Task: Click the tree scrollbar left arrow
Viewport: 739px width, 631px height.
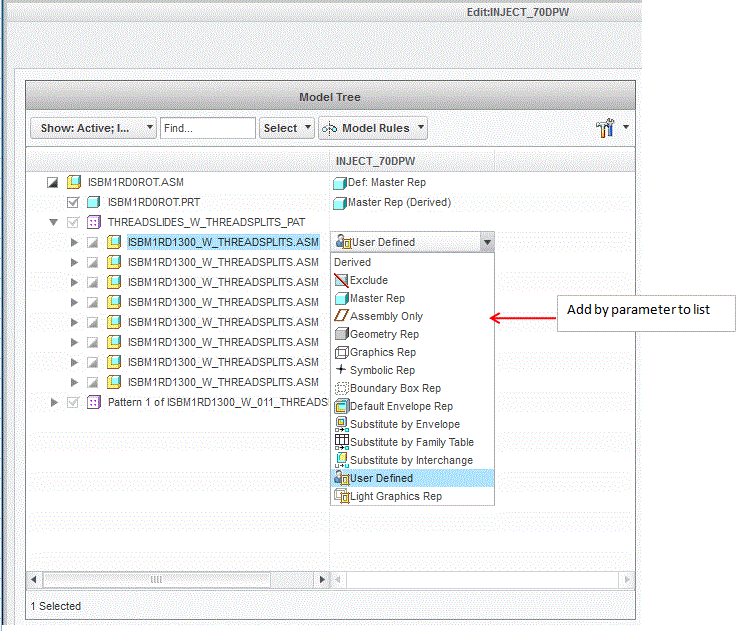Action: 34,580
